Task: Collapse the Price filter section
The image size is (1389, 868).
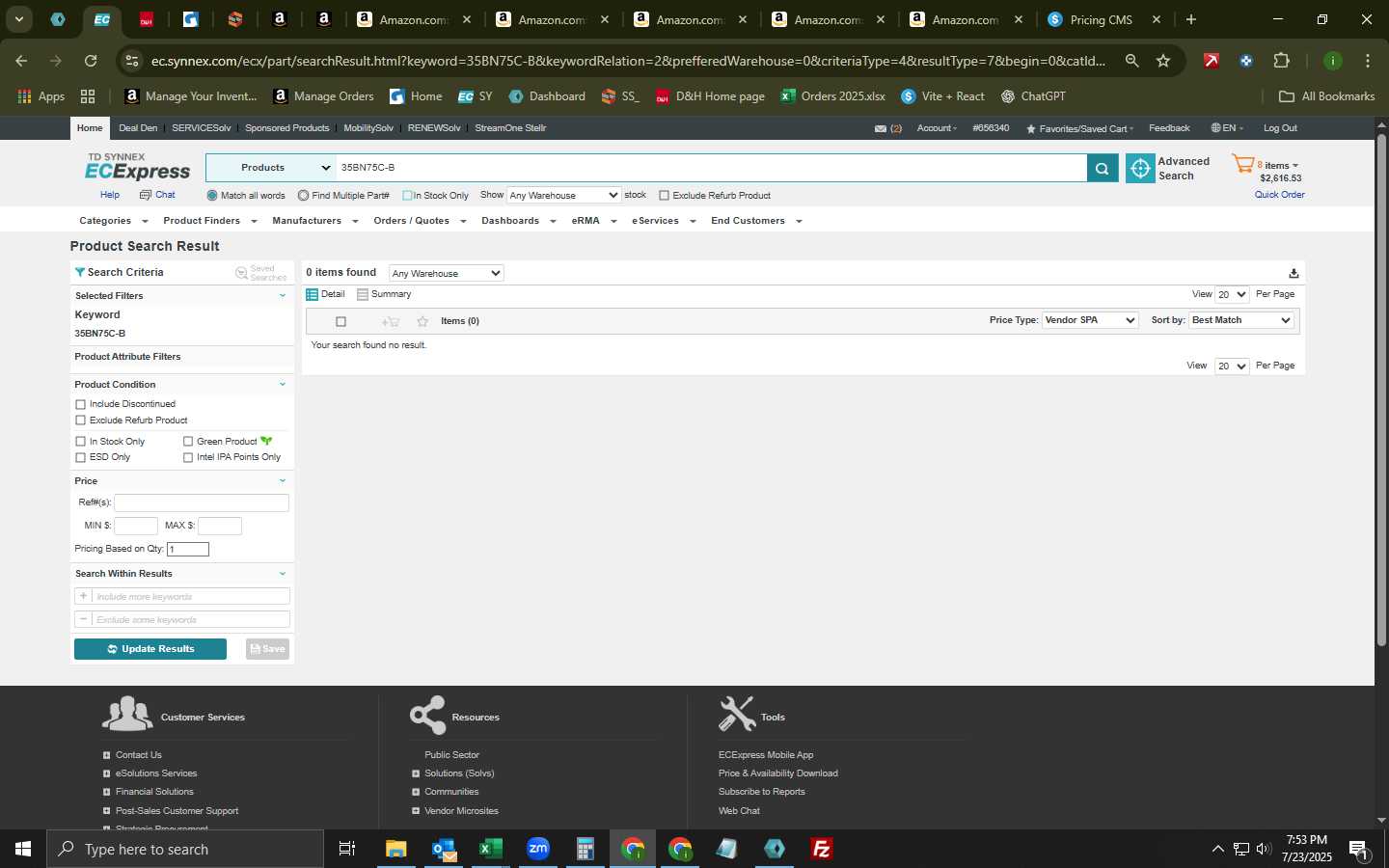Action: [283, 480]
